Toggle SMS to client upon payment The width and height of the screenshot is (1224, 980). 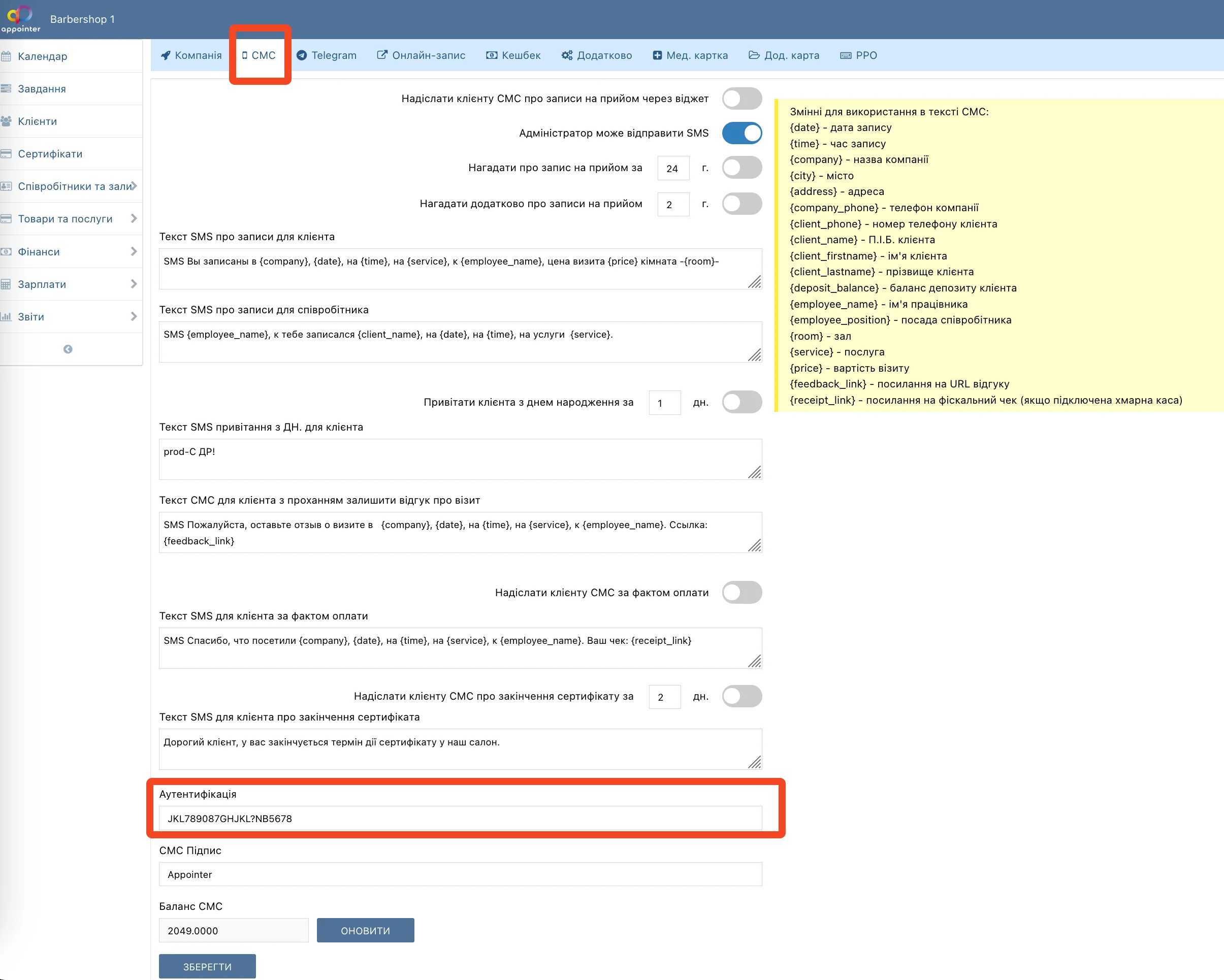pyautogui.click(x=742, y=593)
